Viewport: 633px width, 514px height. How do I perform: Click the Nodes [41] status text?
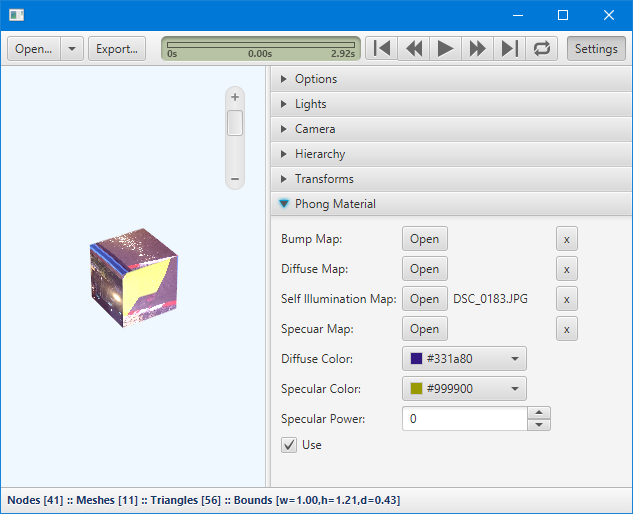[x=36, y=500]
